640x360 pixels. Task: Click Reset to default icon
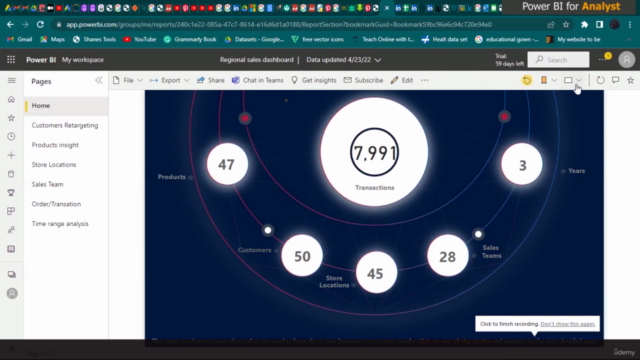[527, 80]
